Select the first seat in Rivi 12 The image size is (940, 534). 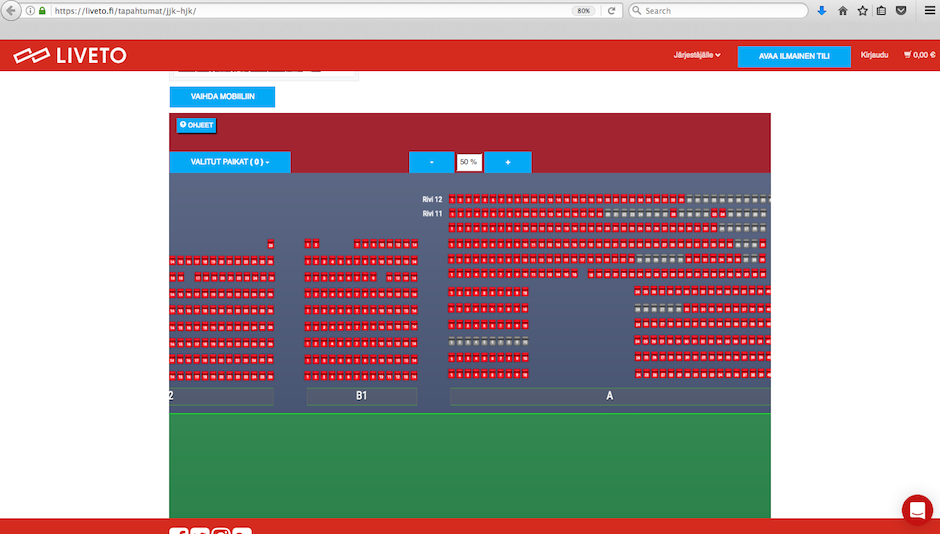point(453,199)
